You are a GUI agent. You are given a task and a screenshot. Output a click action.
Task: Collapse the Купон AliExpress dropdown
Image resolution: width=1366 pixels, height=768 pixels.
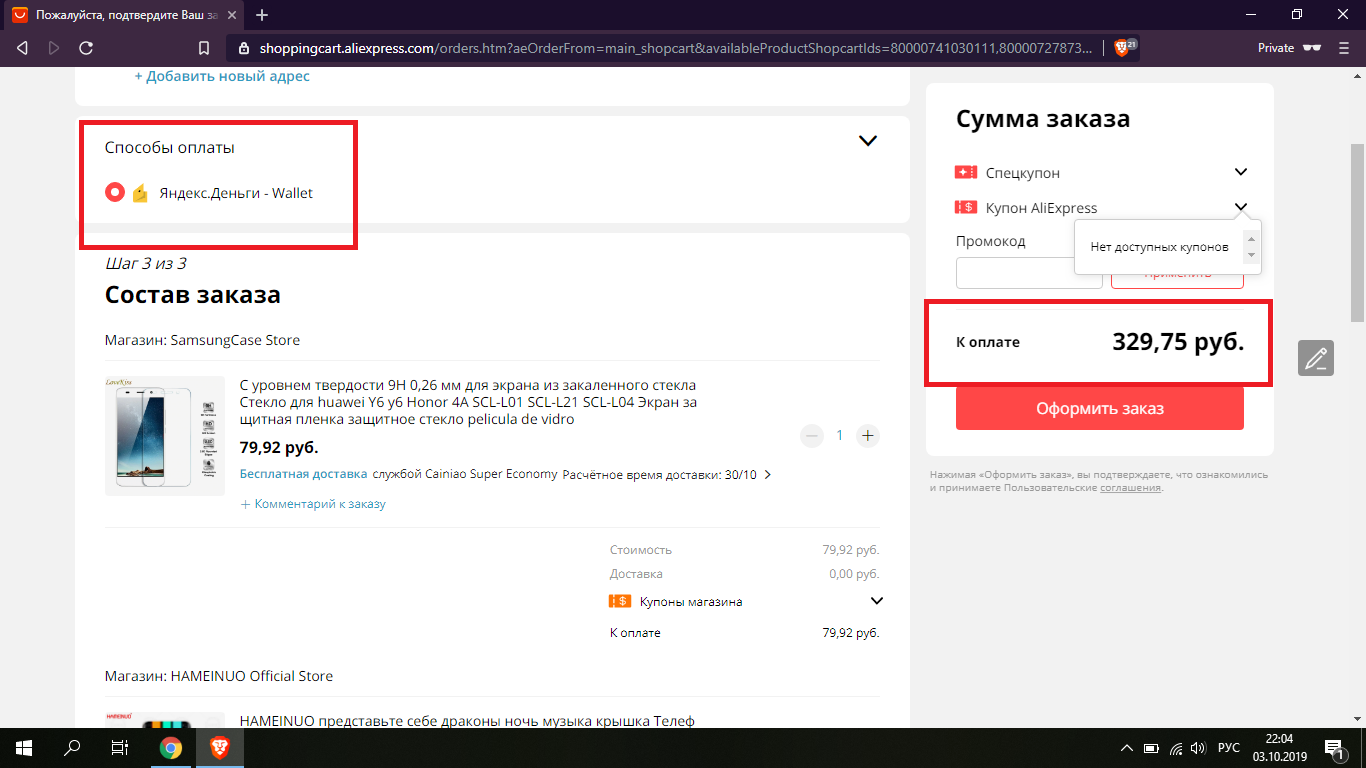pyautogui.click(x=1241, y=208)
